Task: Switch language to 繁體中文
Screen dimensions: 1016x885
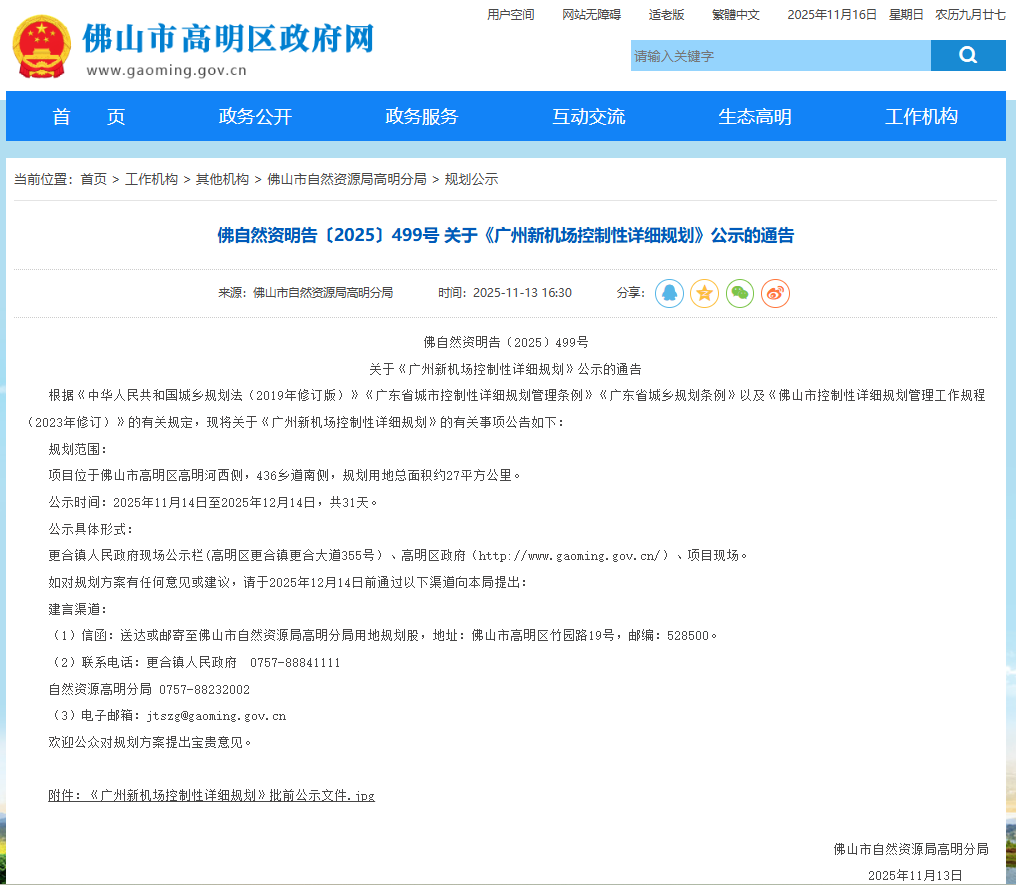Action: [735, 14]
